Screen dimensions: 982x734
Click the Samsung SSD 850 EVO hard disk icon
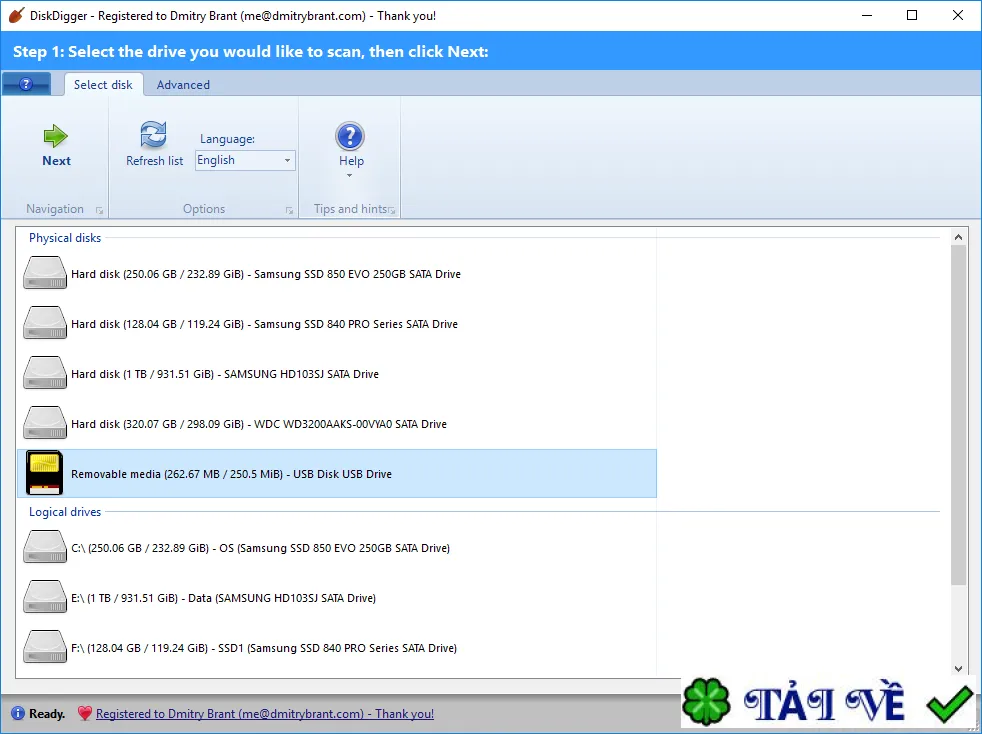(x=44, y=273)
